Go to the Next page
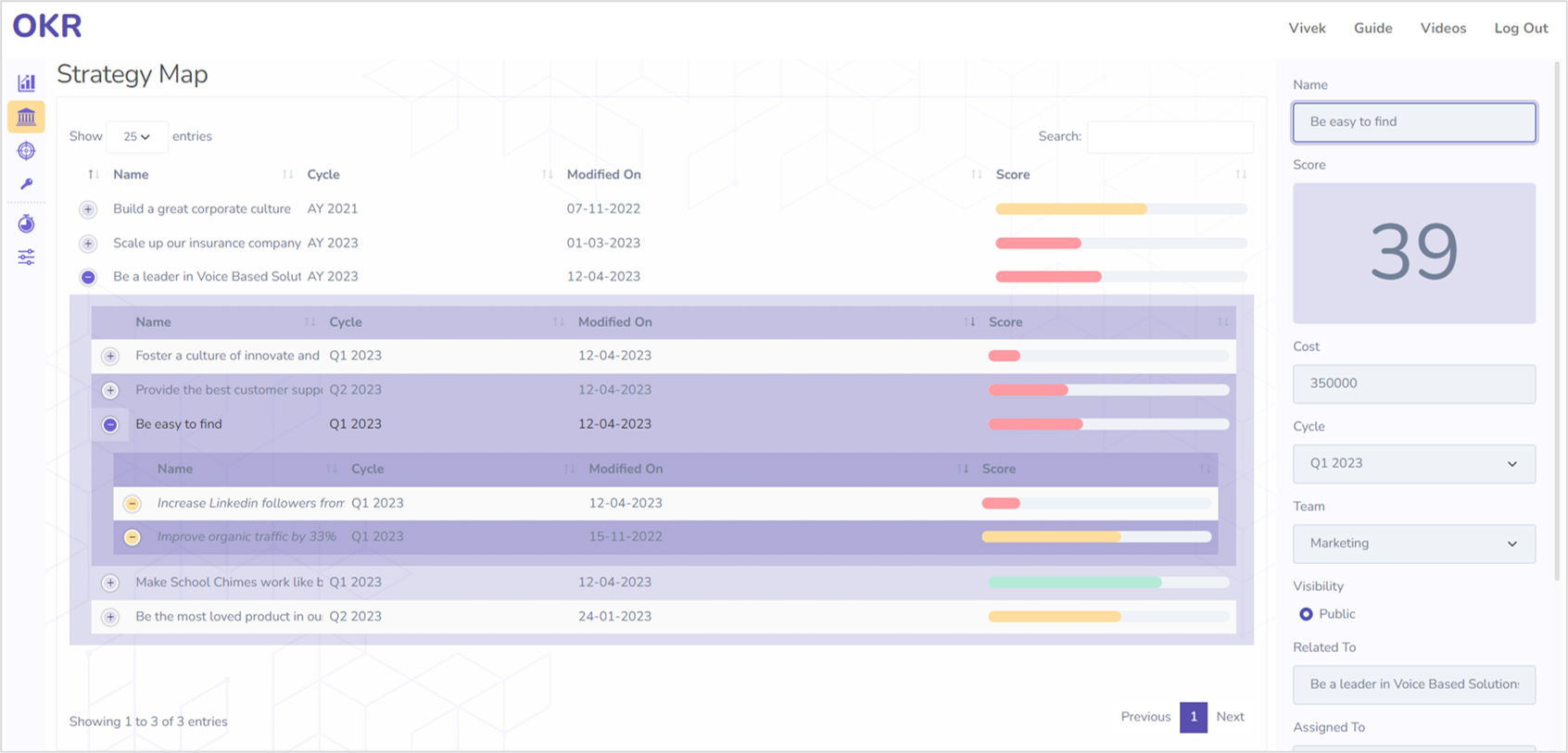 1230,717
